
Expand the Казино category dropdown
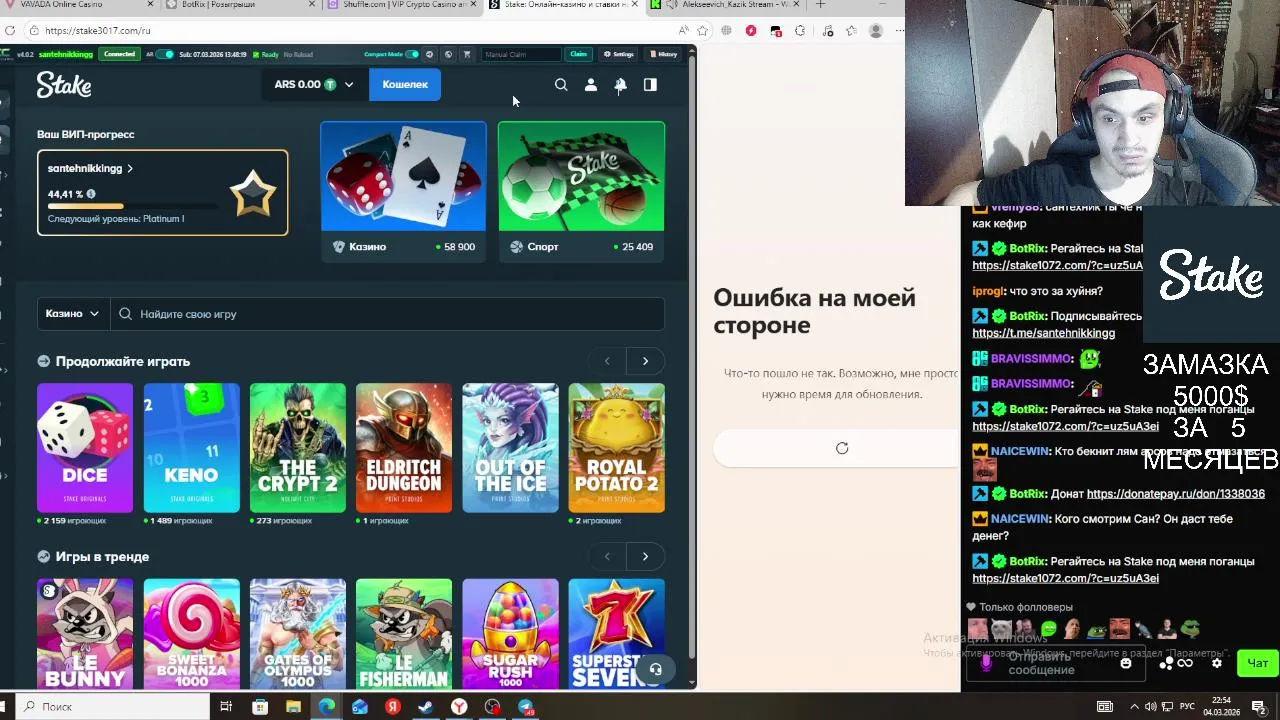click(72, 314)
